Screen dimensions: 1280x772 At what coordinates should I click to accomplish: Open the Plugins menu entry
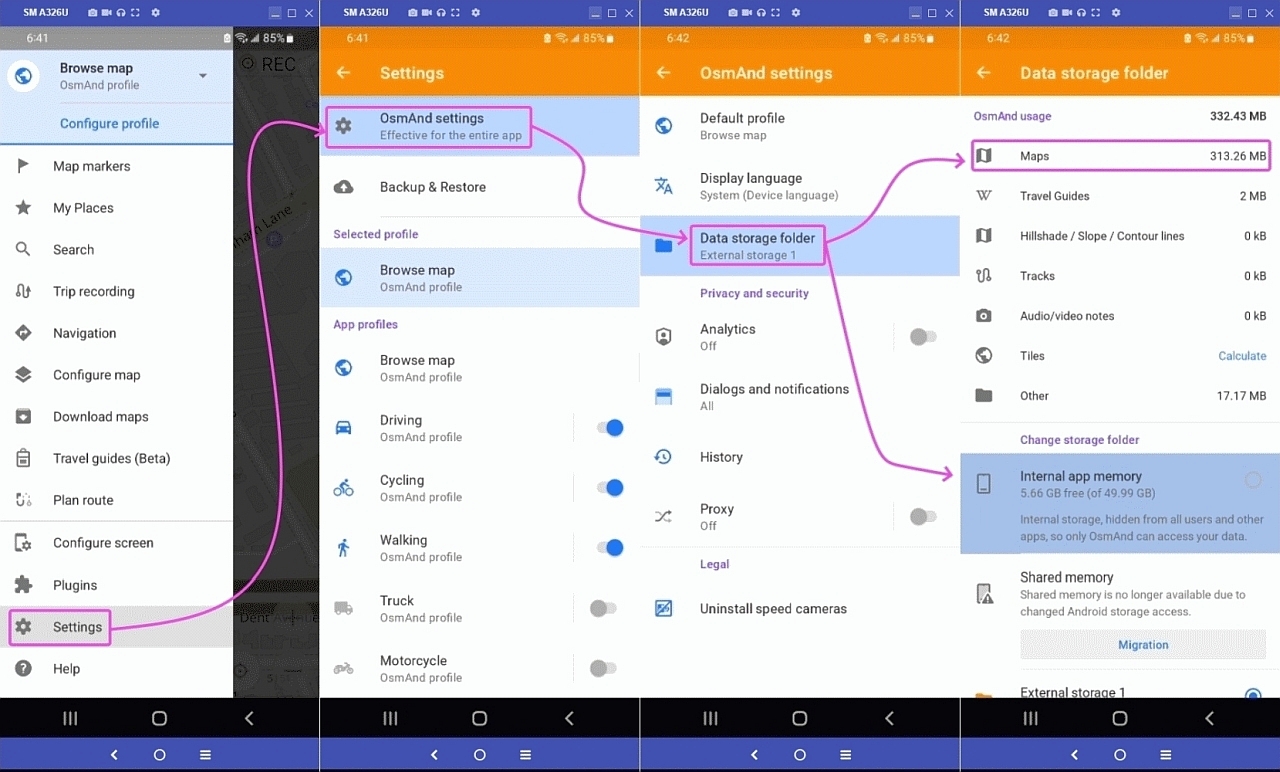116,585
